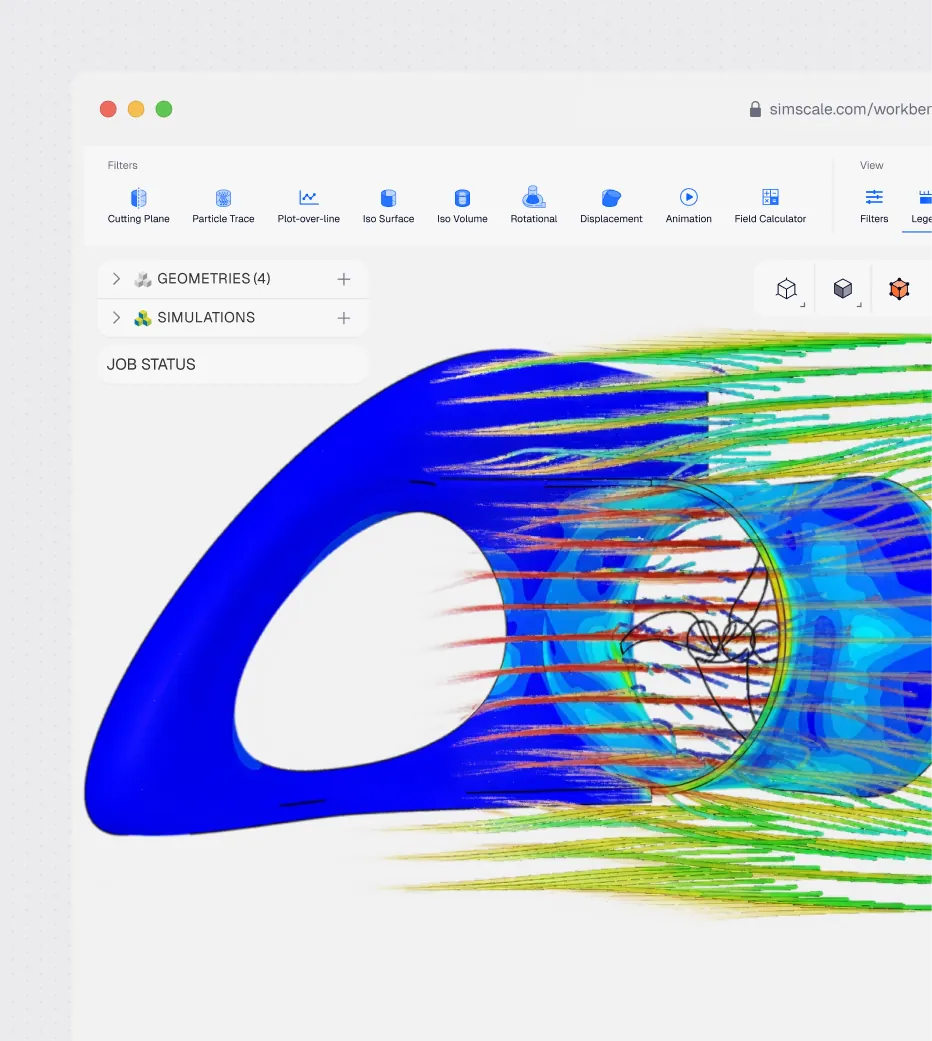This screenshot has width=932, height=1041.
Task: Apply the Displacement filter
Action: click(611, 206)
